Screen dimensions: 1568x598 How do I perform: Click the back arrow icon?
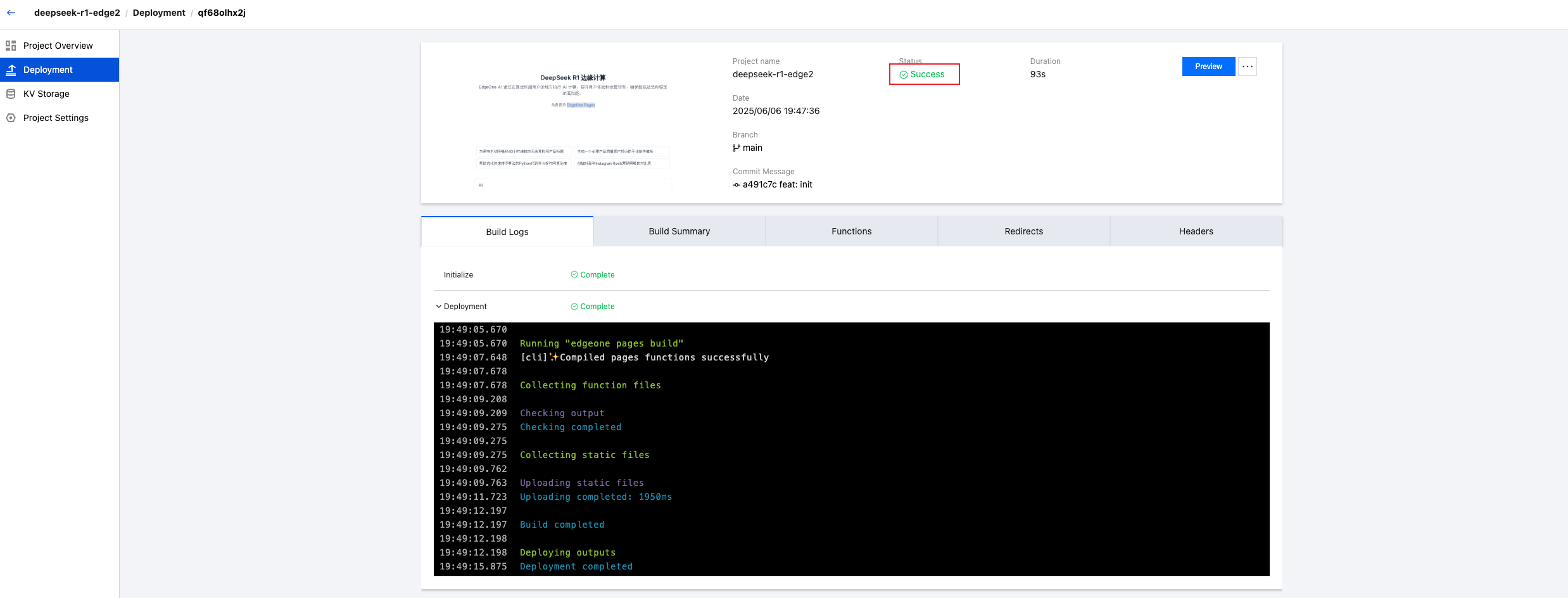11,13
